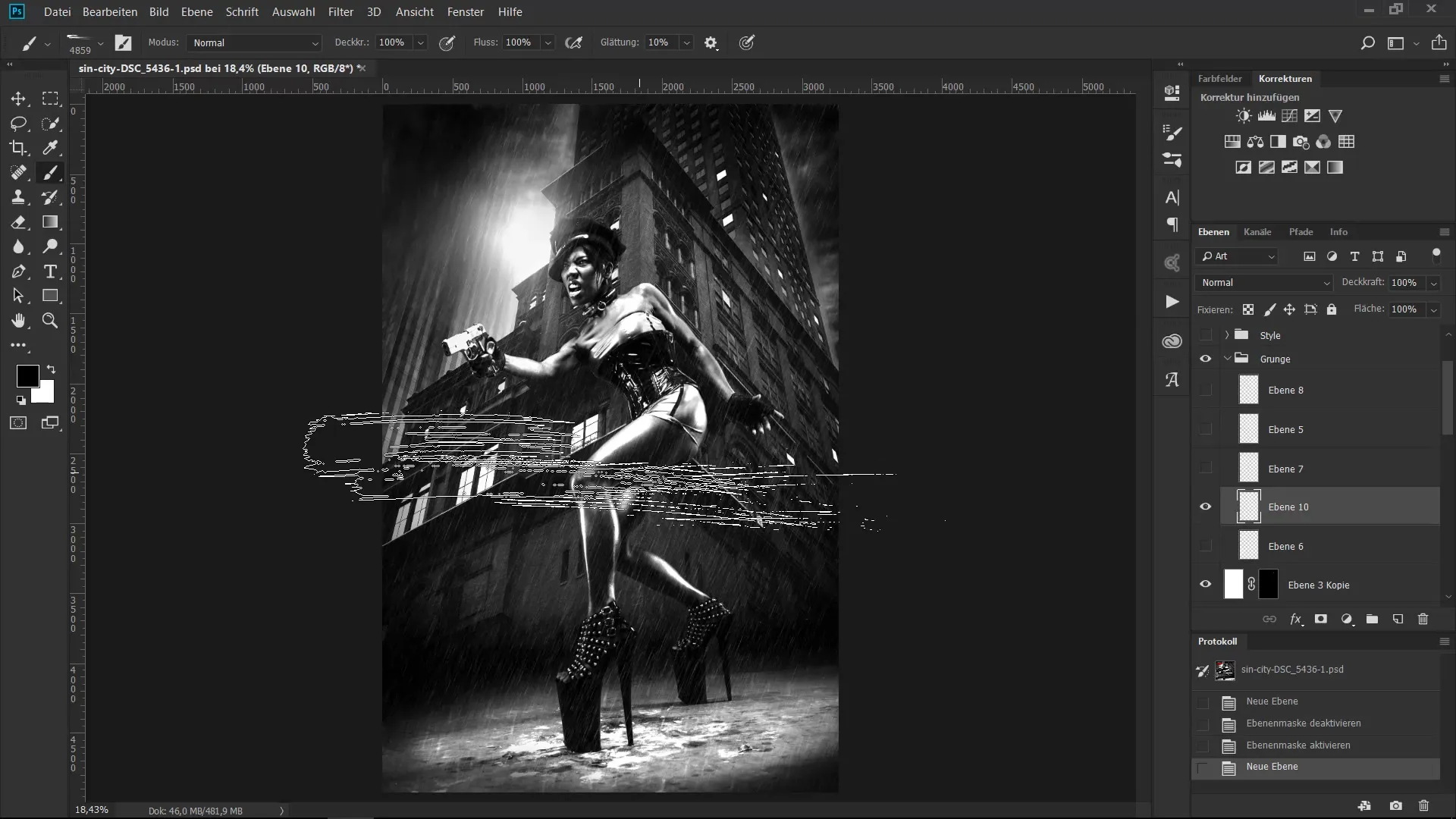1456x819 pixels.
Task: Click the foreground color swatch
Action: pyautogui.click(x=27, y=375)
